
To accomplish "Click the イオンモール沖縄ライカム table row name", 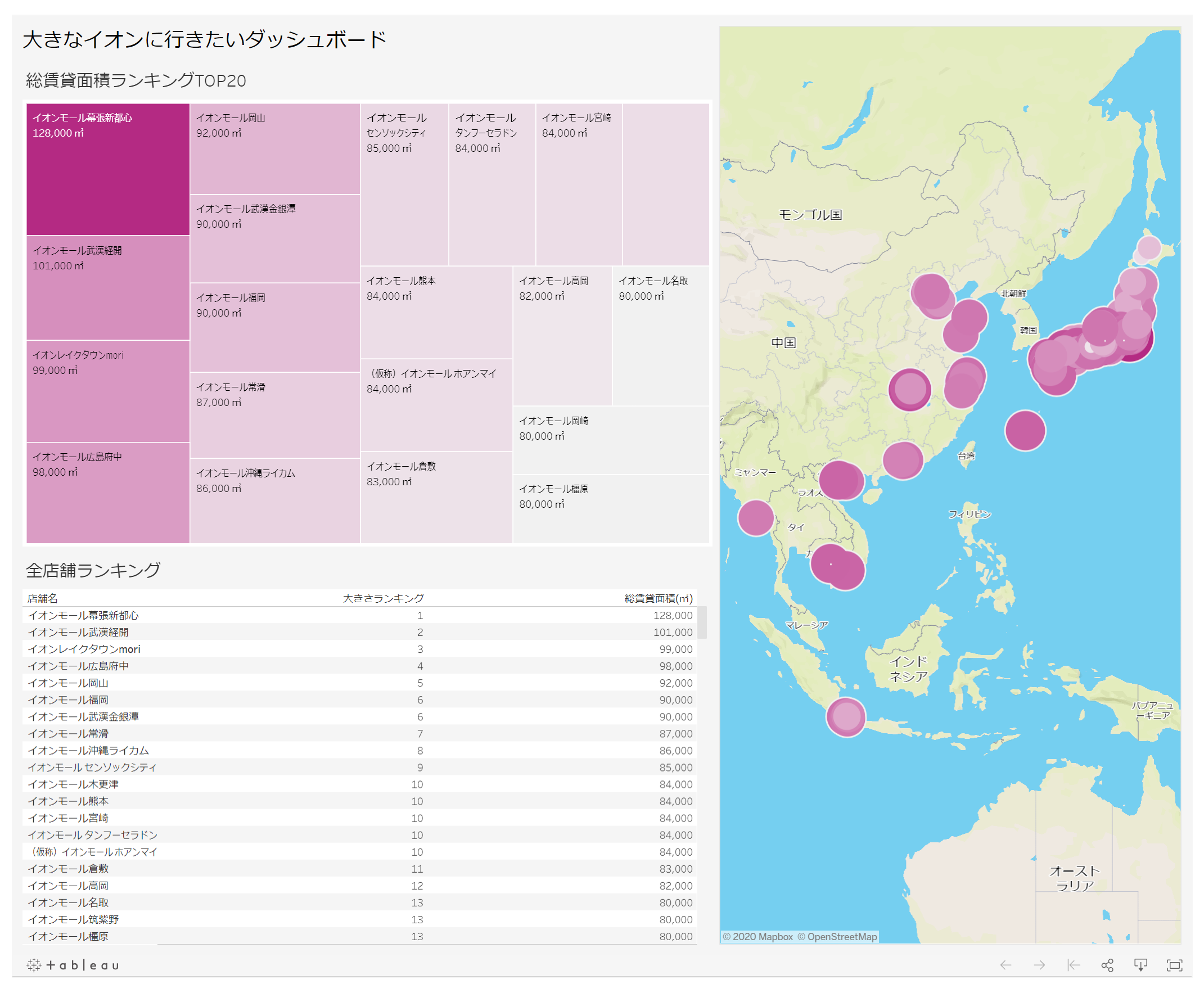I will (x=88, y=751).
